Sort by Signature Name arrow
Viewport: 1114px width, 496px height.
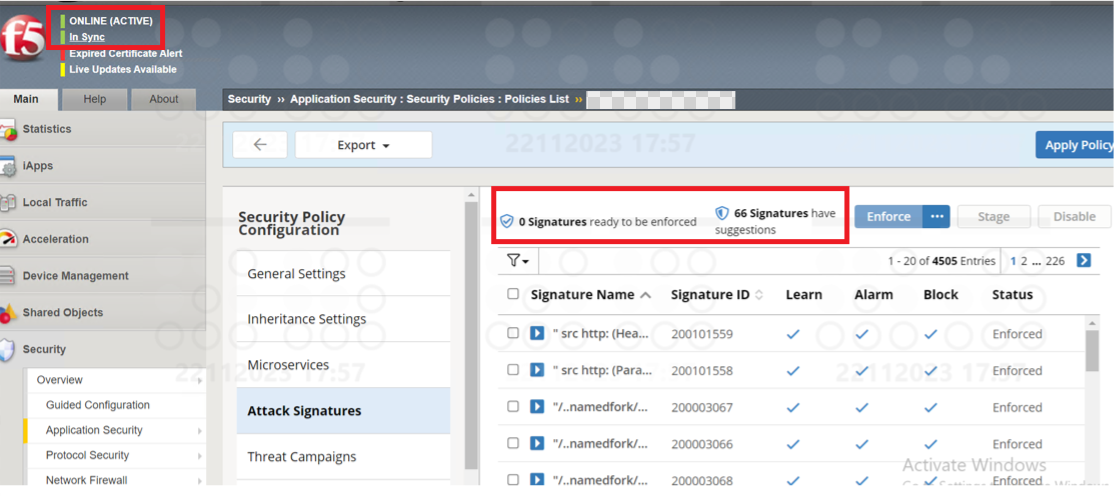click(645, 295)
